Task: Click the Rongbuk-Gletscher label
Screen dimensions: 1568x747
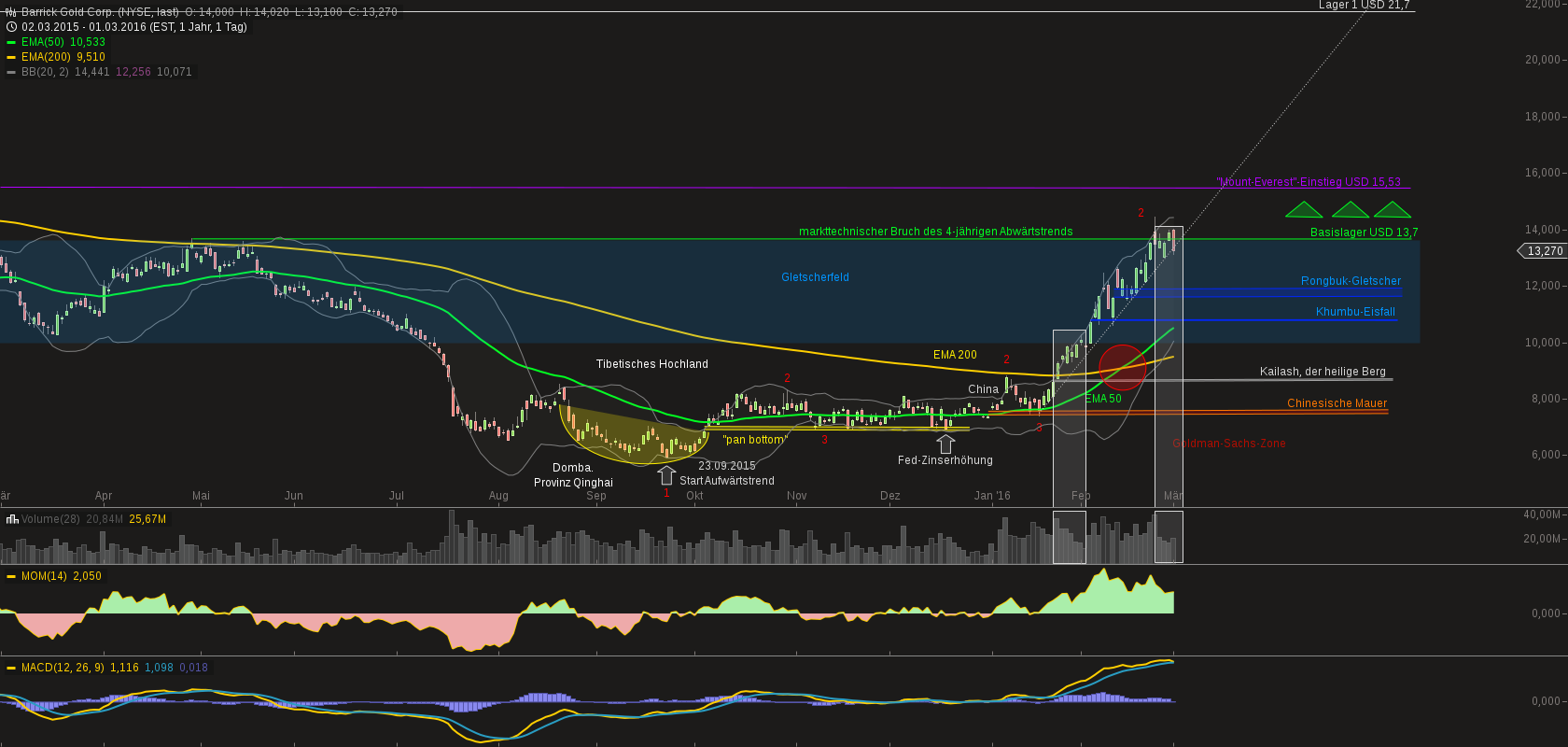Action: pyautogui.click(x=1351, y=281)
